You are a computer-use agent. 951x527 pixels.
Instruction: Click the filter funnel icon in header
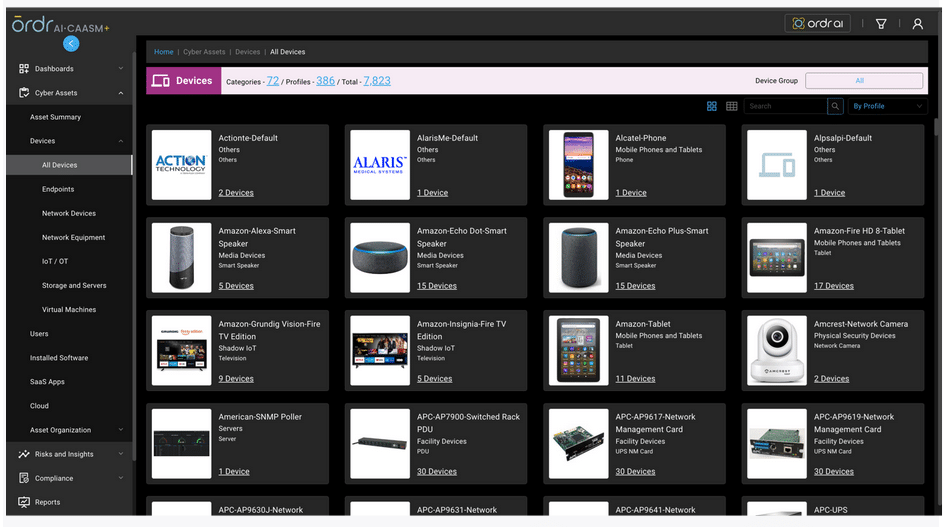pyautogui.click(x=881, y=24)
